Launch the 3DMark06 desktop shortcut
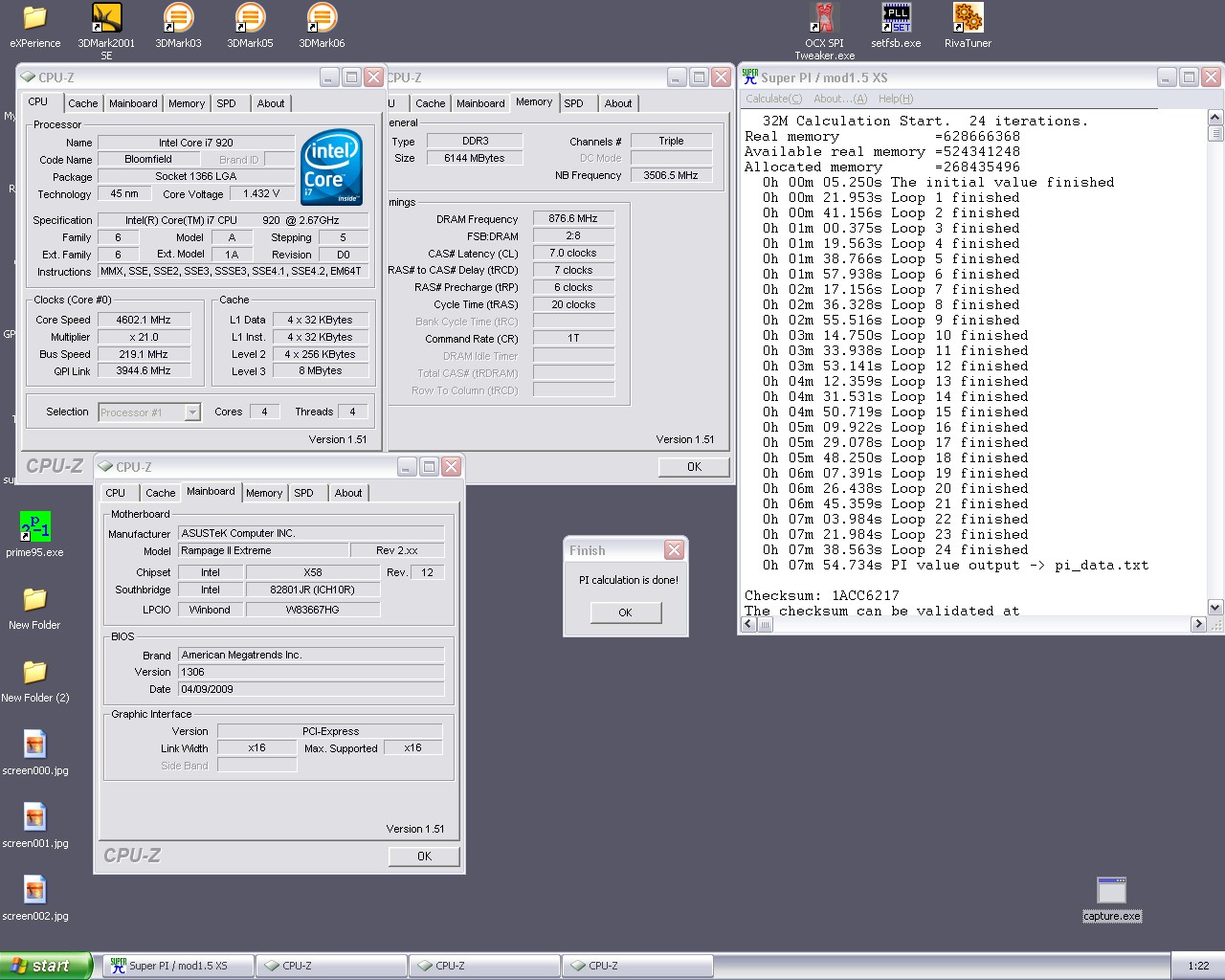Image resolution: width=1225 pixels, height=980 pixels. (x=322, y=26)
